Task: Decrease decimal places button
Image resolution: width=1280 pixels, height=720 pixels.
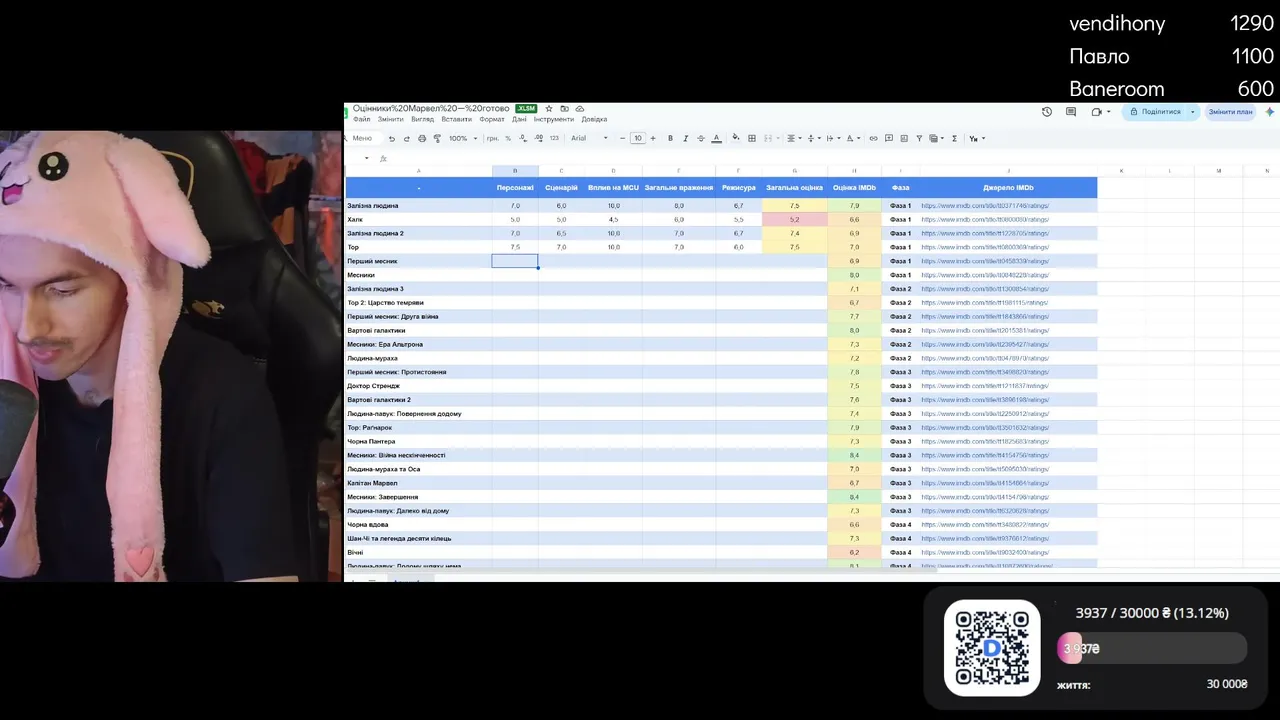Action: (522, 138)
